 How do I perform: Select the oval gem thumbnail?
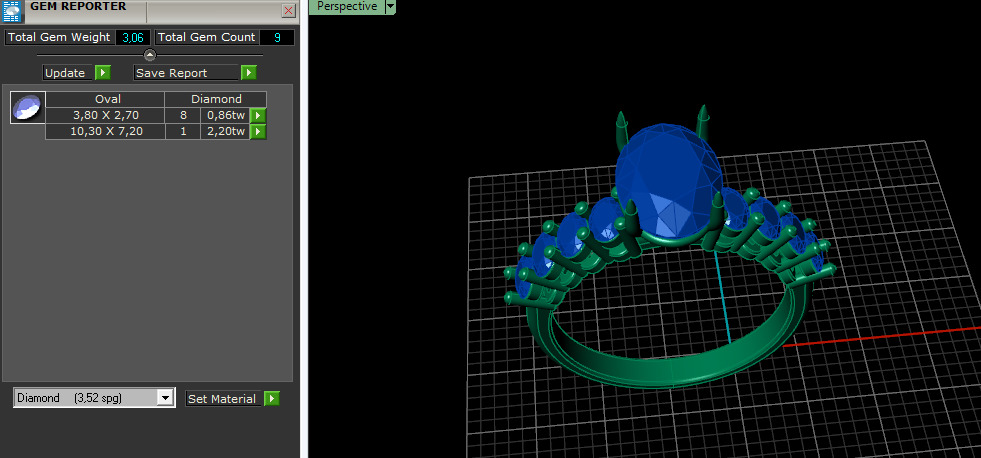(x=28, y=108)
